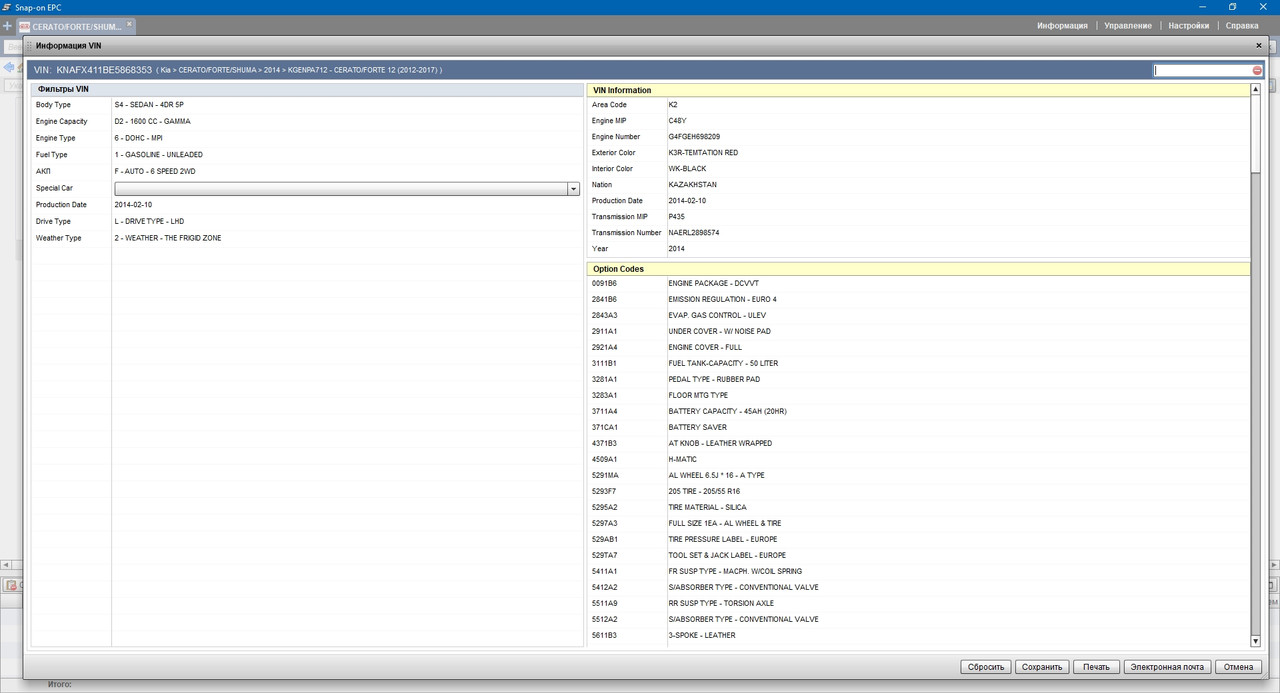Image resolution: width=1280 pixels, height=693 pixels.
Task: Click Engine MIP value C48Y
Action: click(x=677, y=121)
